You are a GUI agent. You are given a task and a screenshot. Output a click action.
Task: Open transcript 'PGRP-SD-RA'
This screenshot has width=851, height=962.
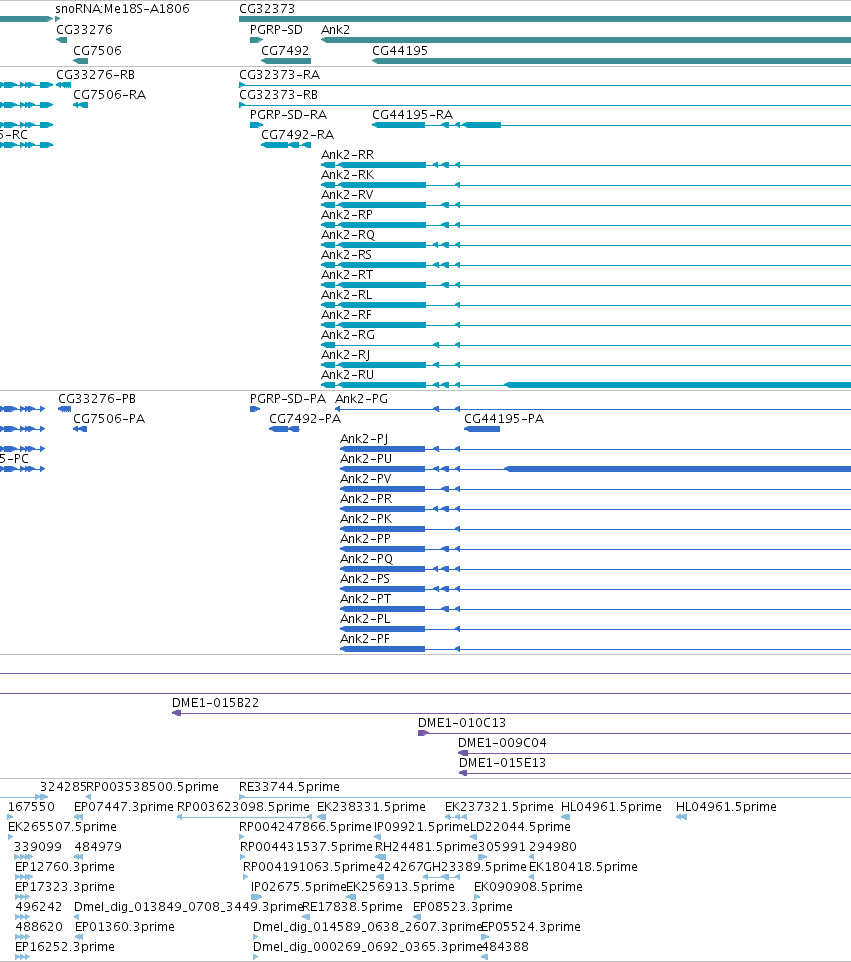tap(288, 115)
